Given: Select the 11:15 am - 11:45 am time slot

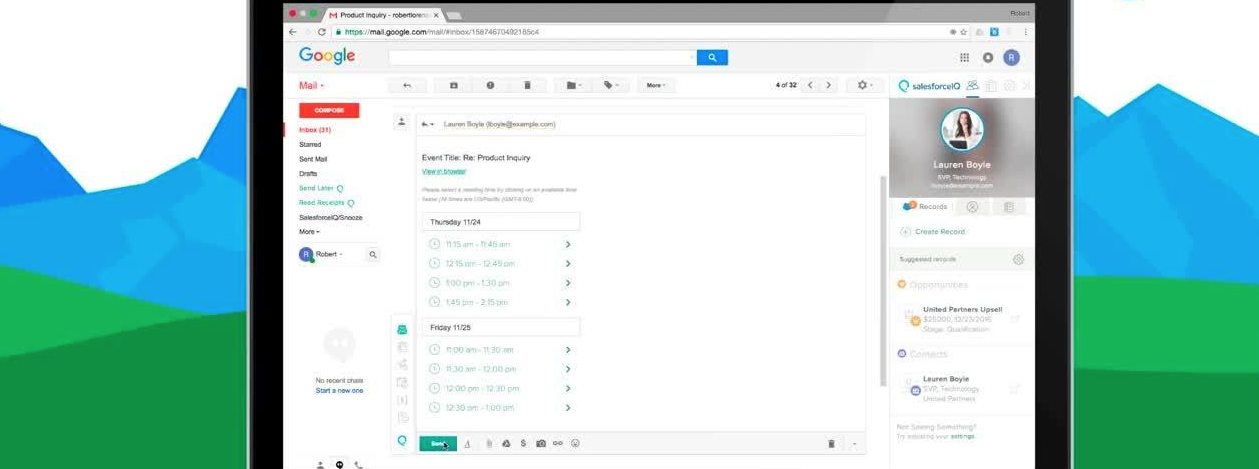Looking at the screenshot, I should (x=478, y=244).
